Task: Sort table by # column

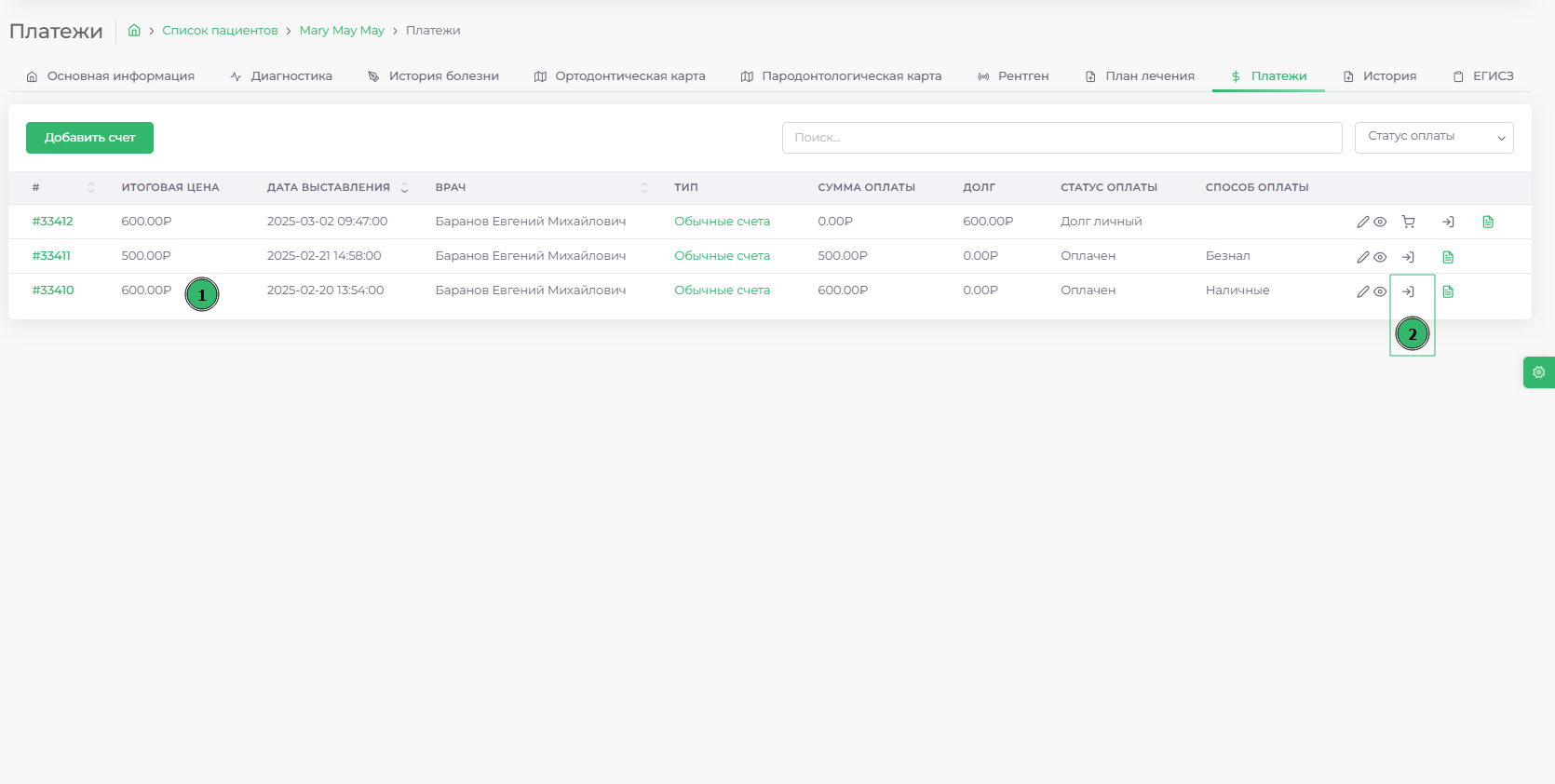Action: (x=90, y=188)
